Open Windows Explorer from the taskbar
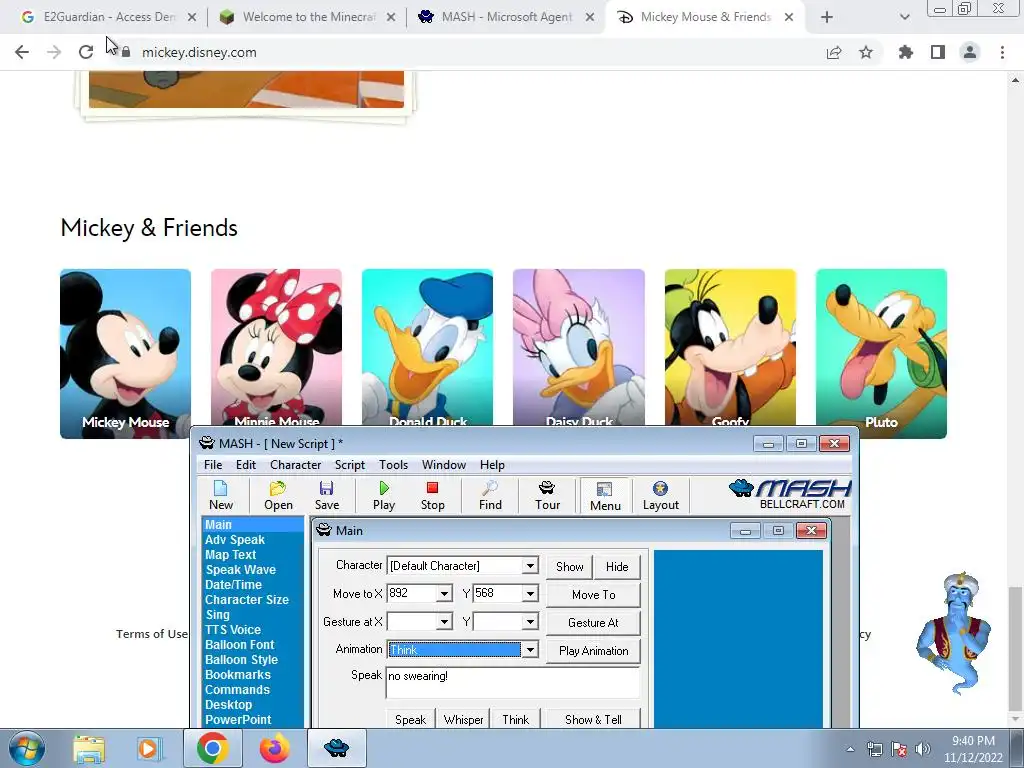 click(x=89, y=748)
